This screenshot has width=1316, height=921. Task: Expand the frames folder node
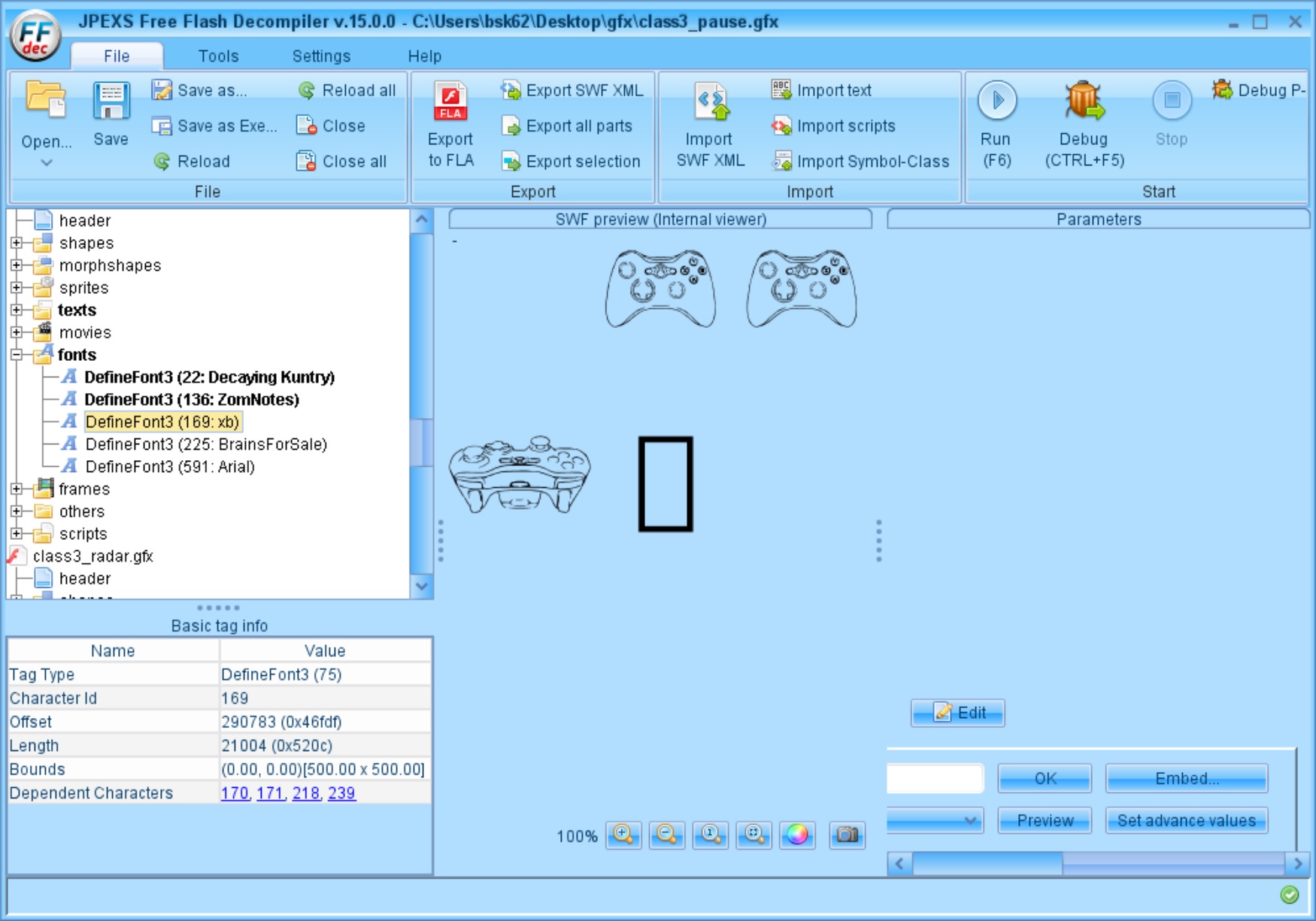[17, 489]
